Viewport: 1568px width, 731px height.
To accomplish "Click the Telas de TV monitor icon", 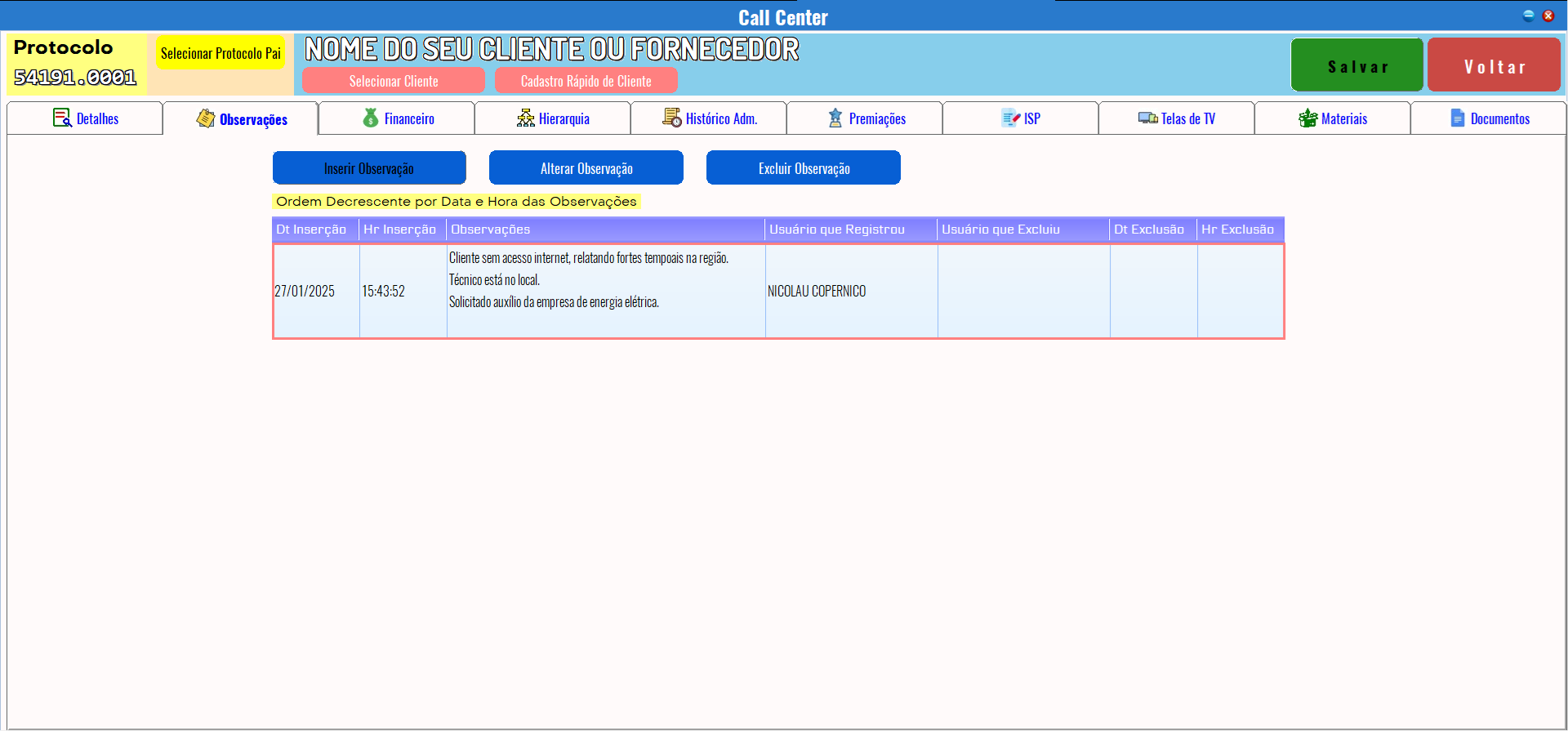I will (1147, 118).
